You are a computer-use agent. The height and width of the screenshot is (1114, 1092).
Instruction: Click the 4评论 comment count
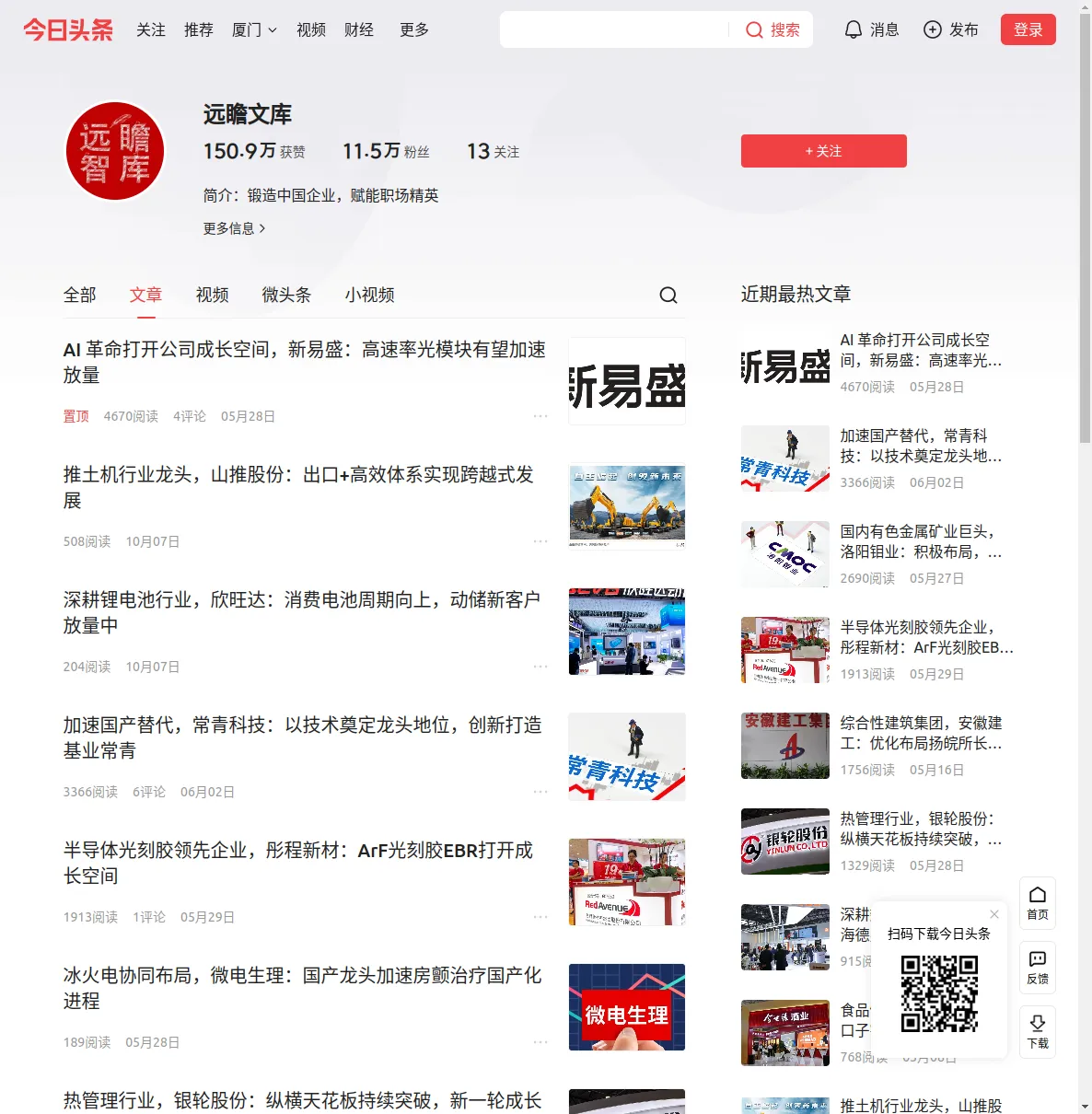point(190,416)
